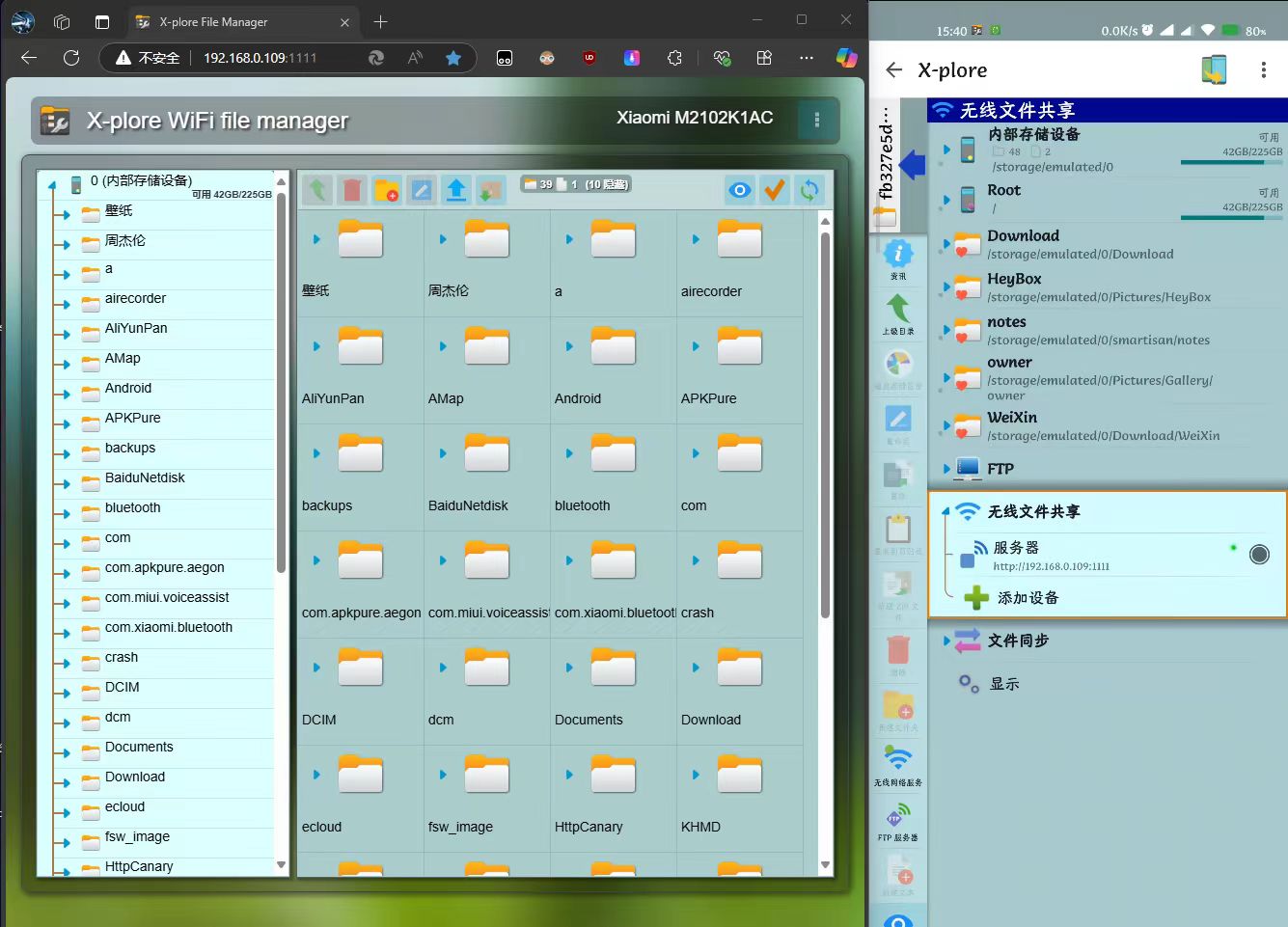Toggle hidden files with the eye icon

(x=740, y=190)
